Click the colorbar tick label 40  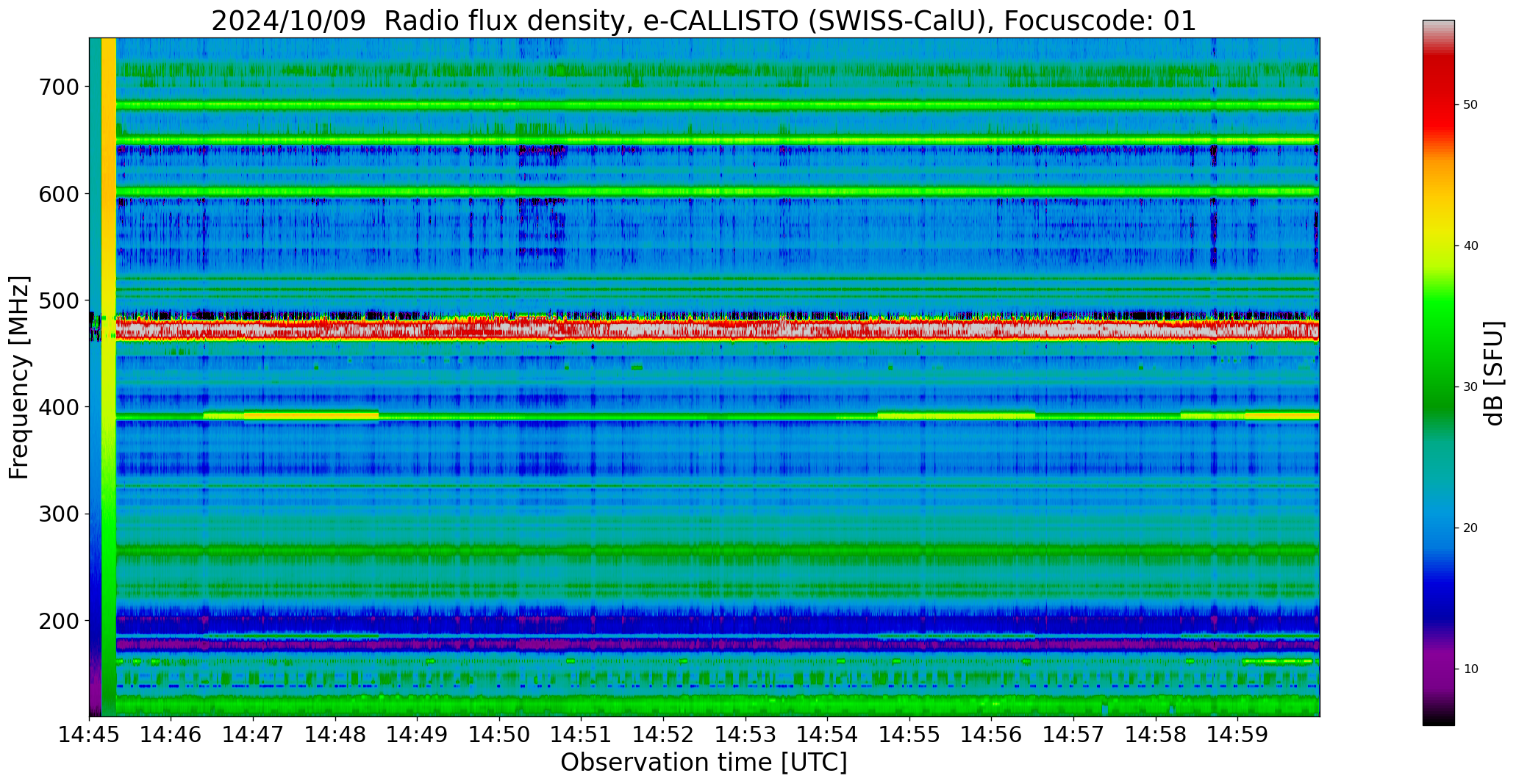tap(1470, 246)
